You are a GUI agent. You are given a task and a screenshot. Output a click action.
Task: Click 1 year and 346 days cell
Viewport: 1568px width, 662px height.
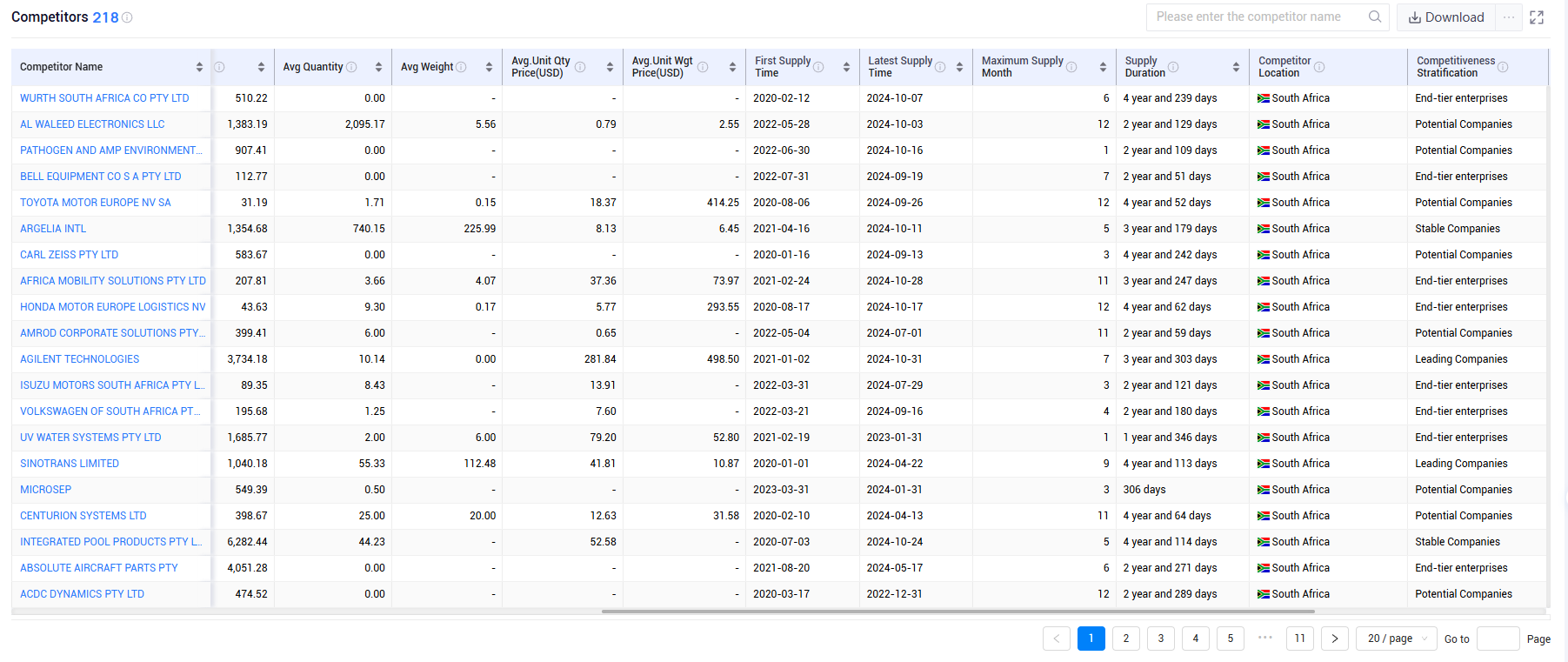1170,438
